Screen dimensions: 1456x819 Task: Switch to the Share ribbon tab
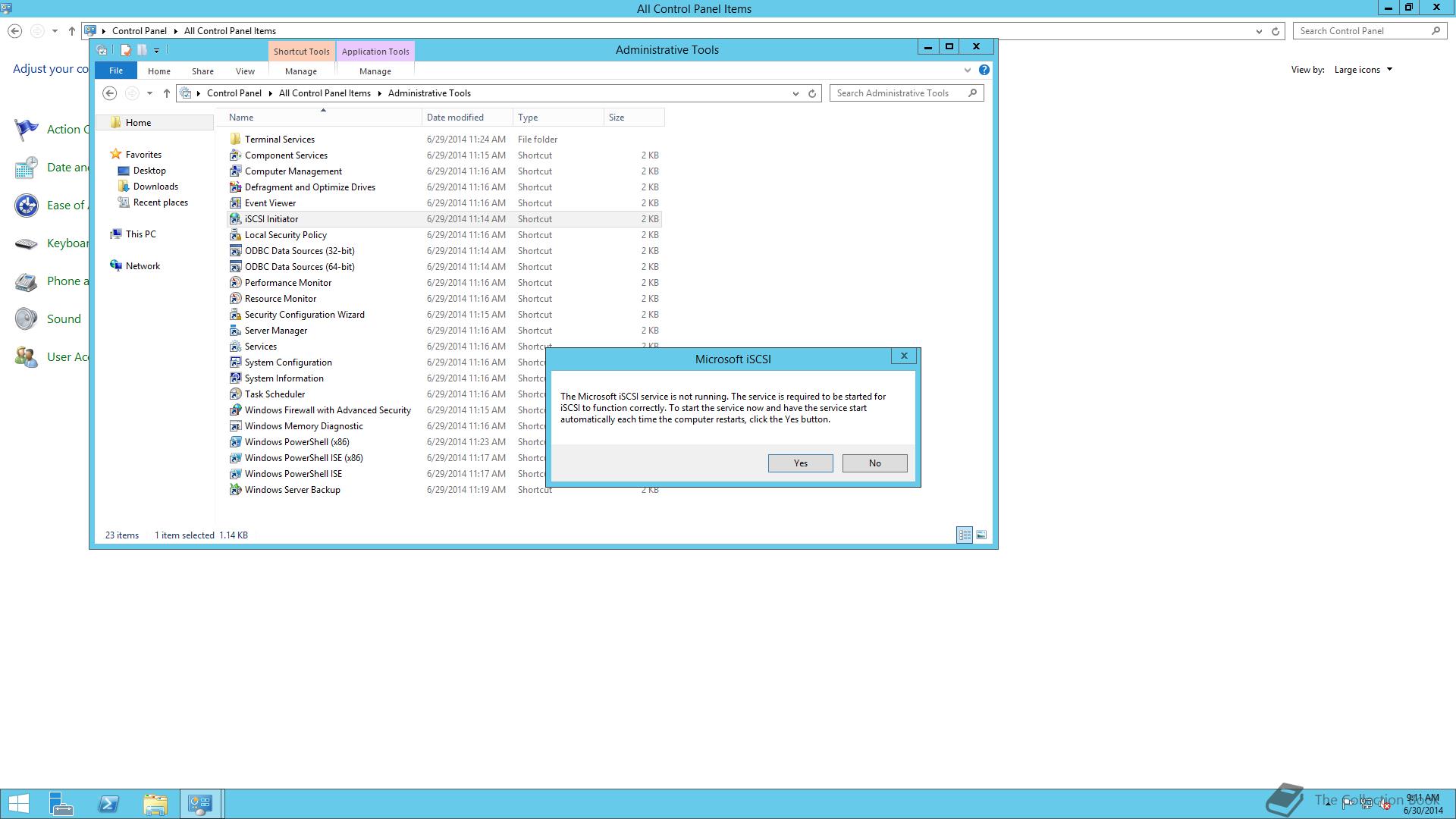[202, 71]
